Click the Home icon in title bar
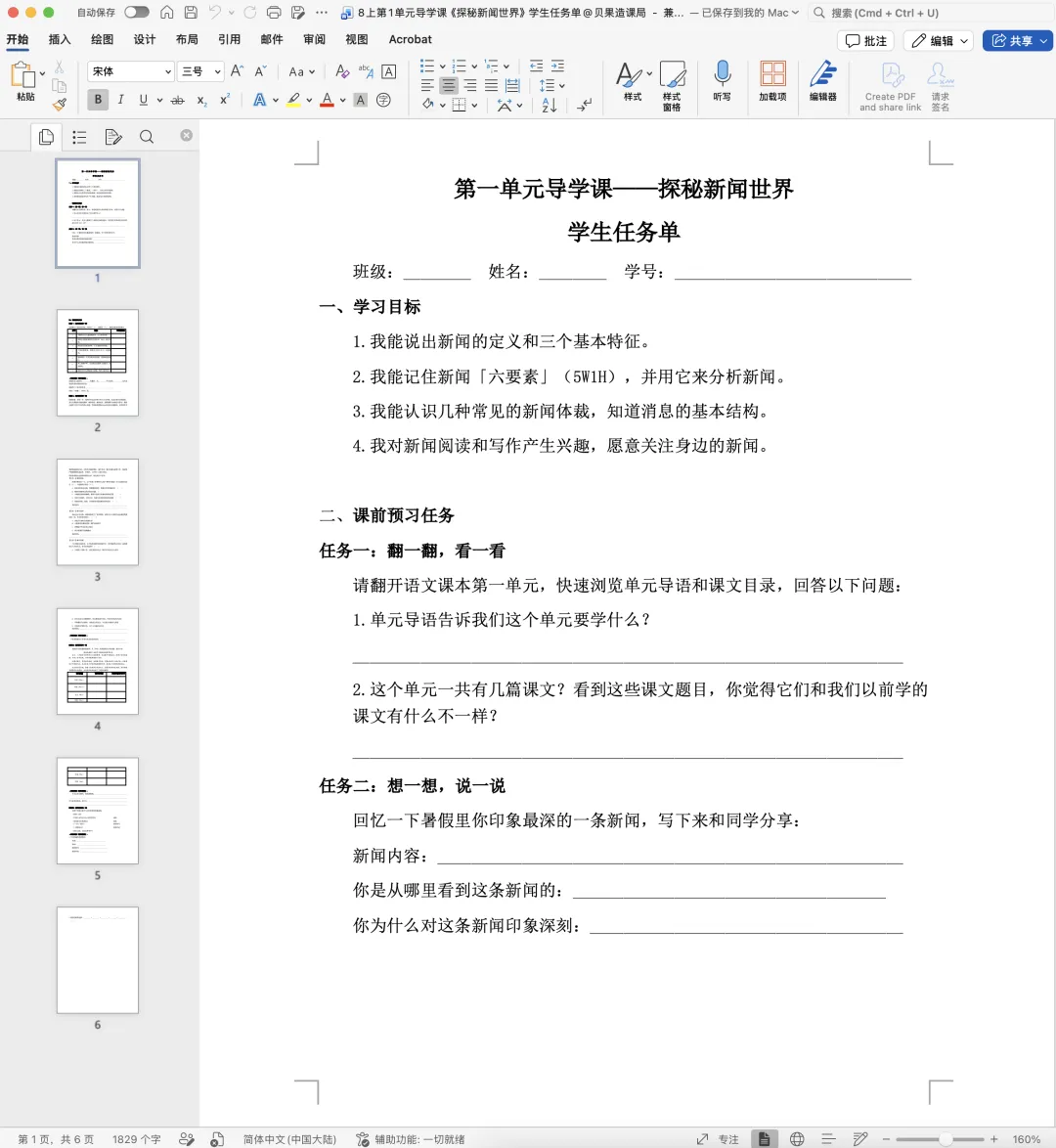Screen dimensions: 1056x1148 [167, 13]
